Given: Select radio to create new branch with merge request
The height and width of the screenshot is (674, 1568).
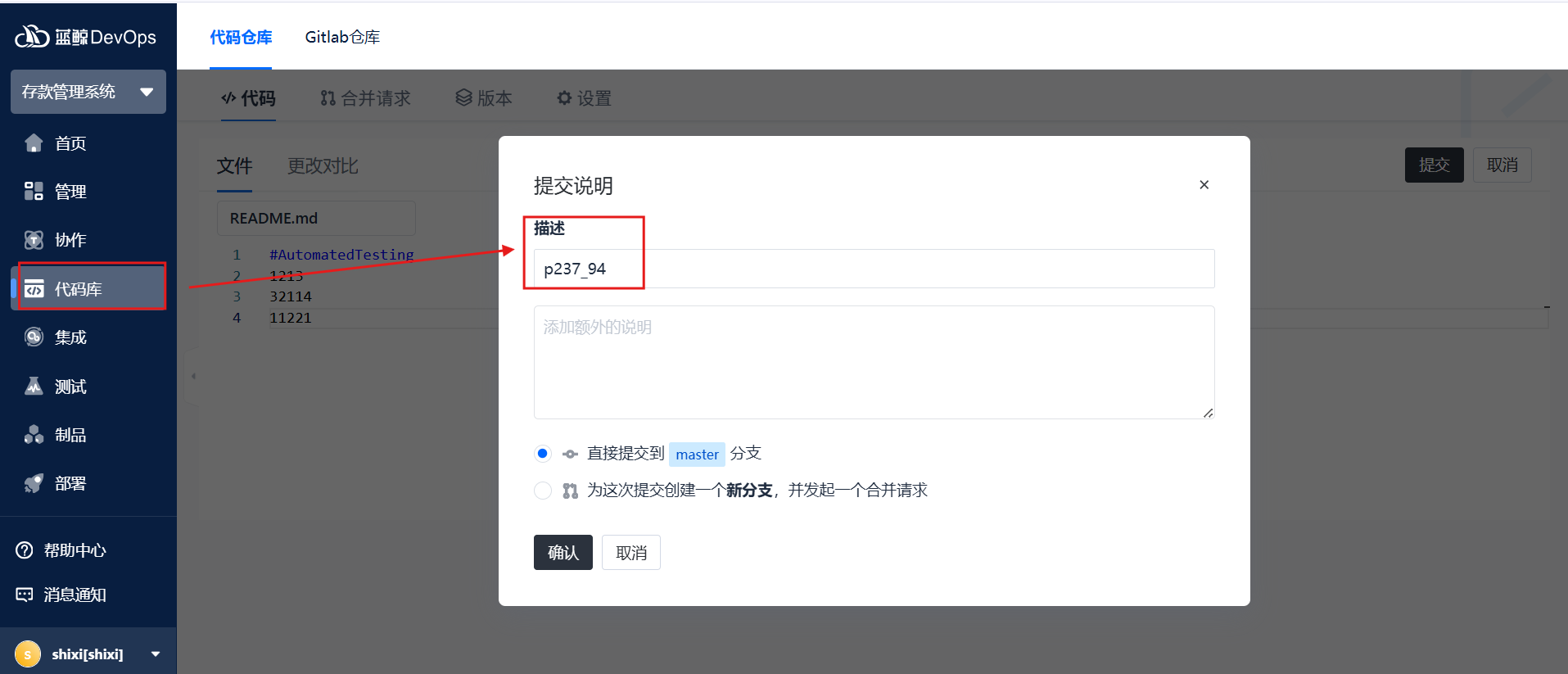Looking at the screenshot, I should tap(542, 491).
